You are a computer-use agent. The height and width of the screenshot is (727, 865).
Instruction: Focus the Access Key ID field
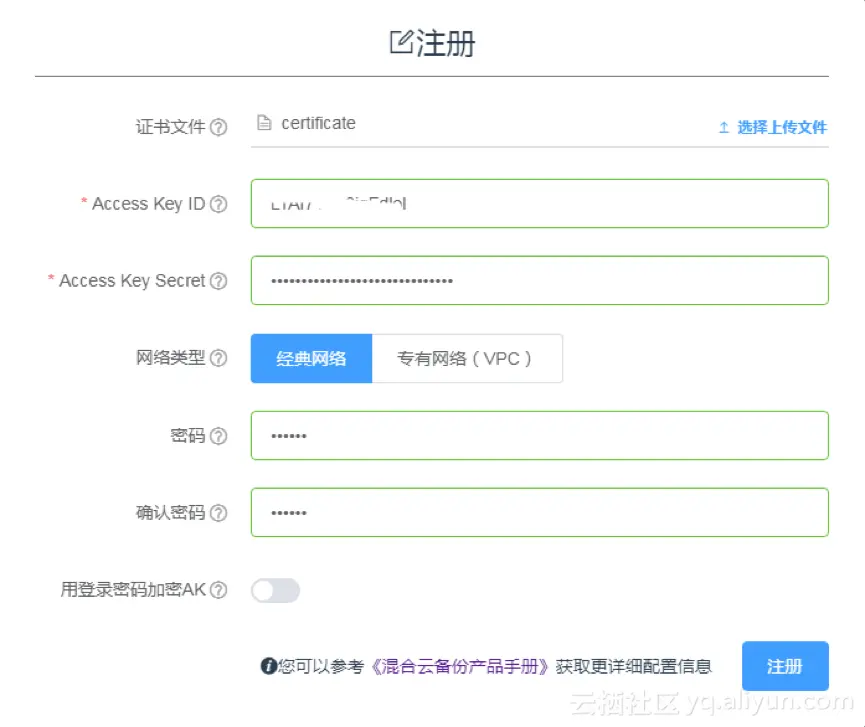tap(539, 204)
